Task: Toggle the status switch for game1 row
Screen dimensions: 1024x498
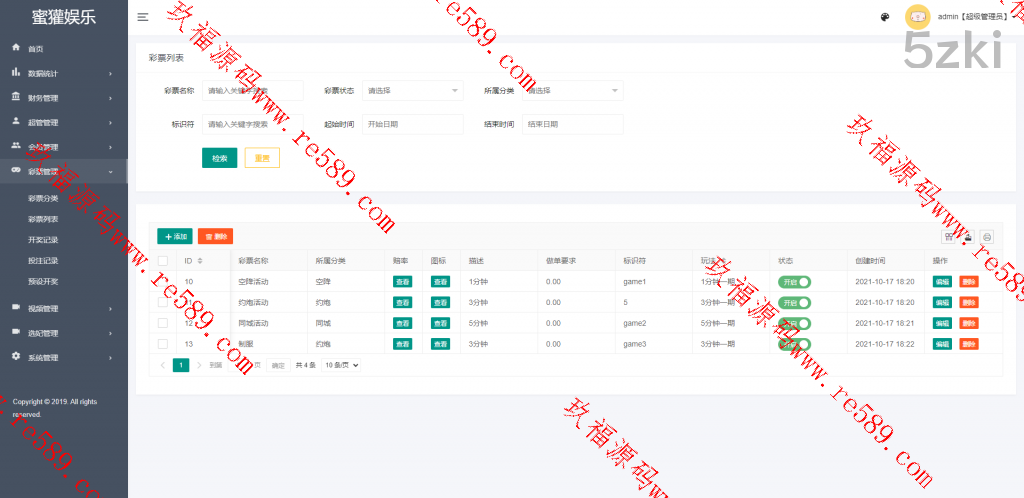Action: coord(794,281)
